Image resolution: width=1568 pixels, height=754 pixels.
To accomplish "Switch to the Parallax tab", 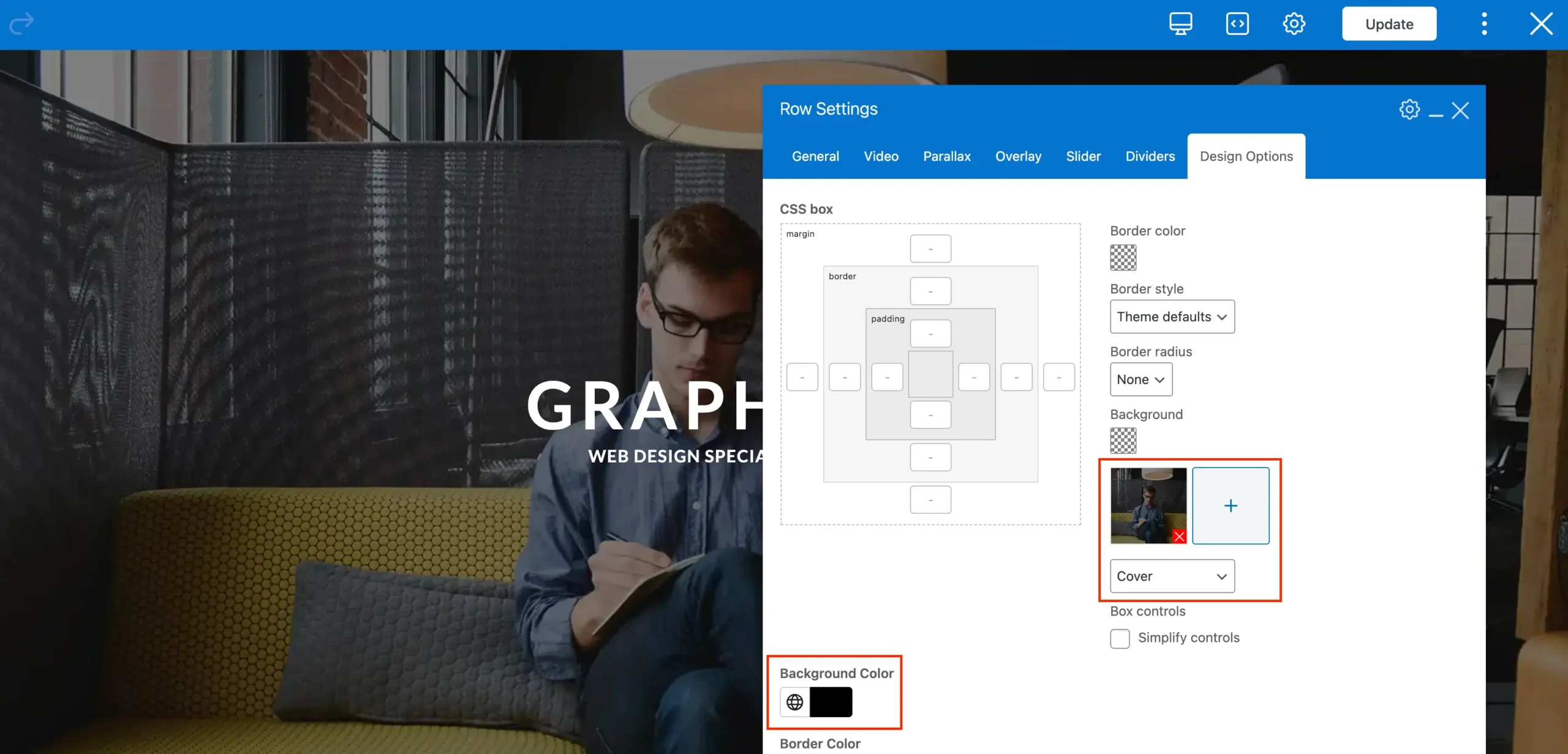I will pyautogui.click(x=946, y=156).
